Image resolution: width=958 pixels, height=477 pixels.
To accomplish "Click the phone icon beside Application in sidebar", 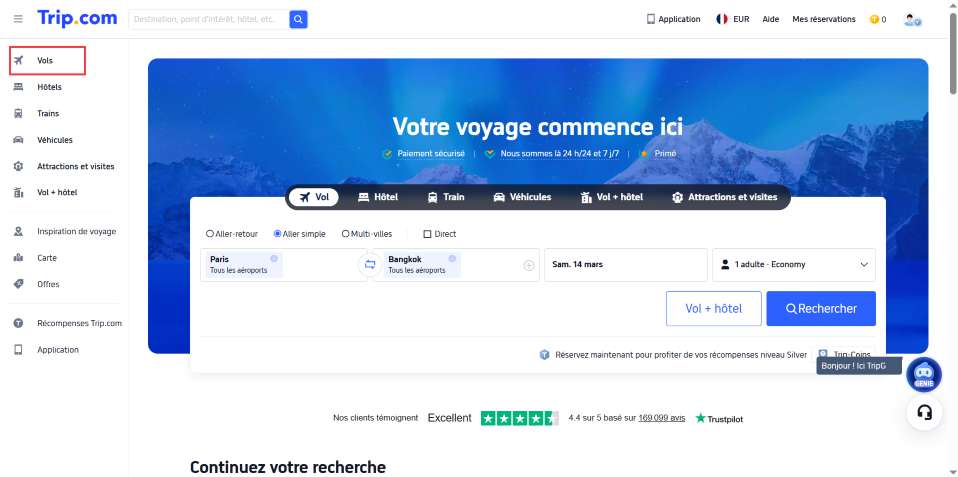I will [18, 350].
